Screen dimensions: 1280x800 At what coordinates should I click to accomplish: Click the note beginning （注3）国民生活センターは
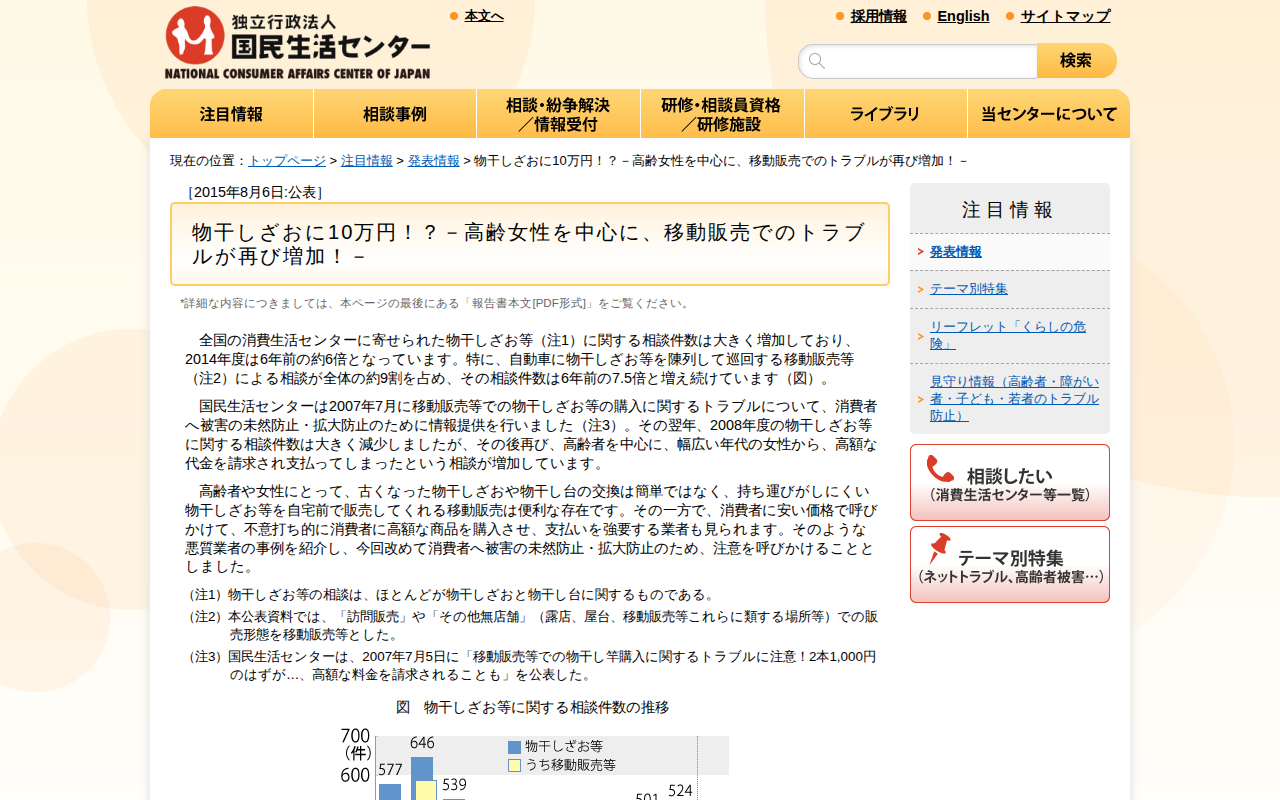pos(532,665)
